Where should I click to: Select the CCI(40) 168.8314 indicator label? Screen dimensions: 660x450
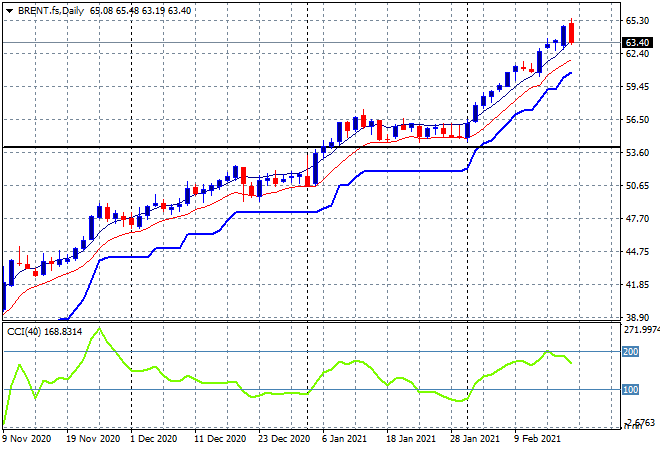pos(45,332)
